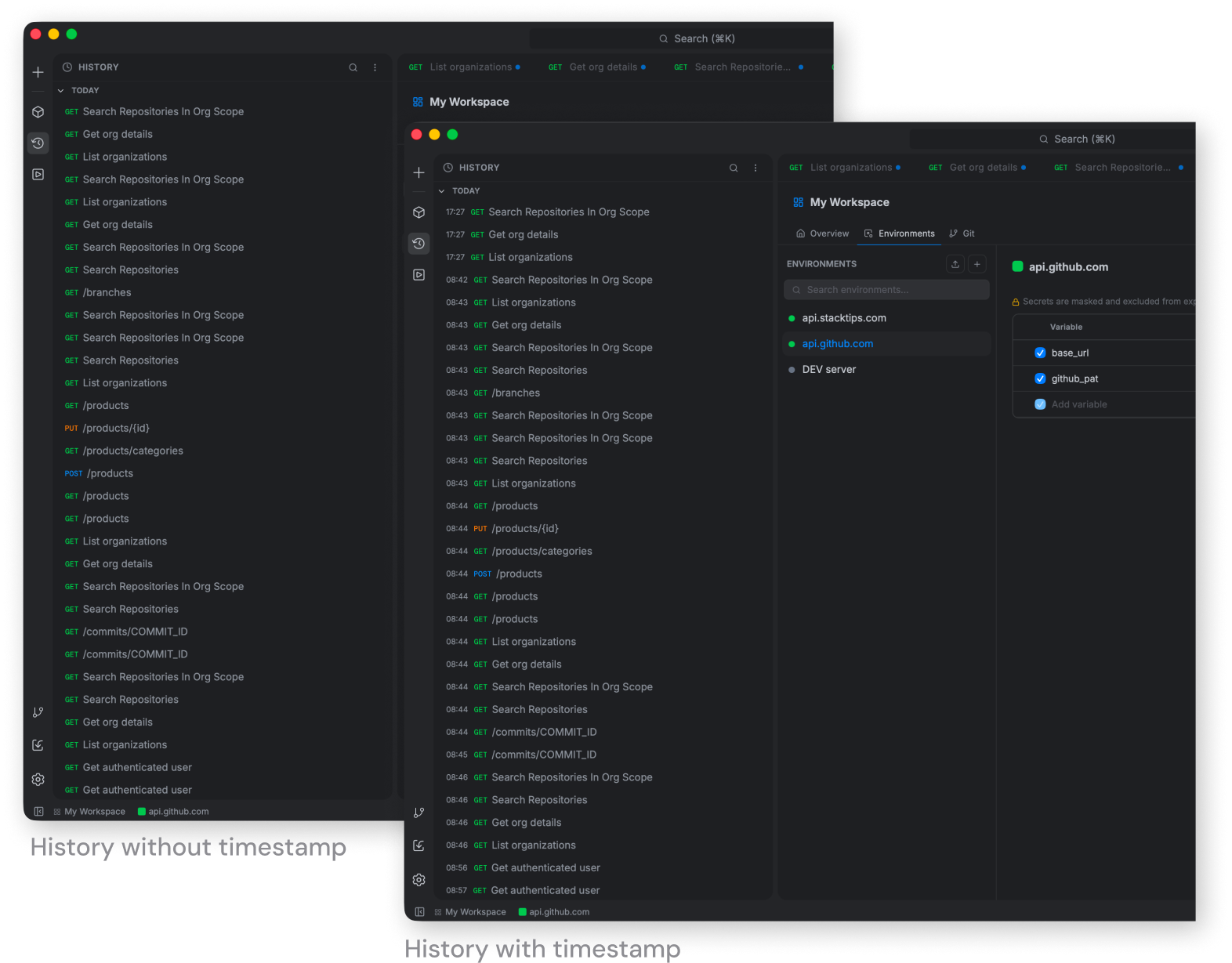Open settings gear in back window sidebar
The width and height of the screenshot is (1232, 963).
[38, 780]
